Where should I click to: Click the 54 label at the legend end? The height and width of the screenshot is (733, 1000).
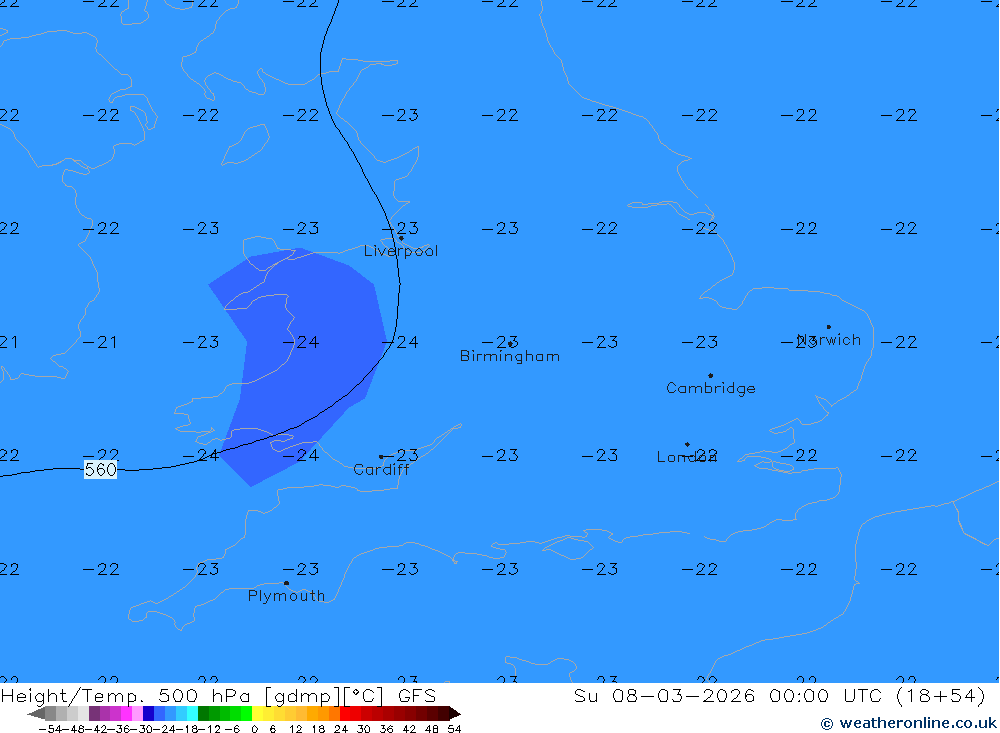tap(454, 729)
